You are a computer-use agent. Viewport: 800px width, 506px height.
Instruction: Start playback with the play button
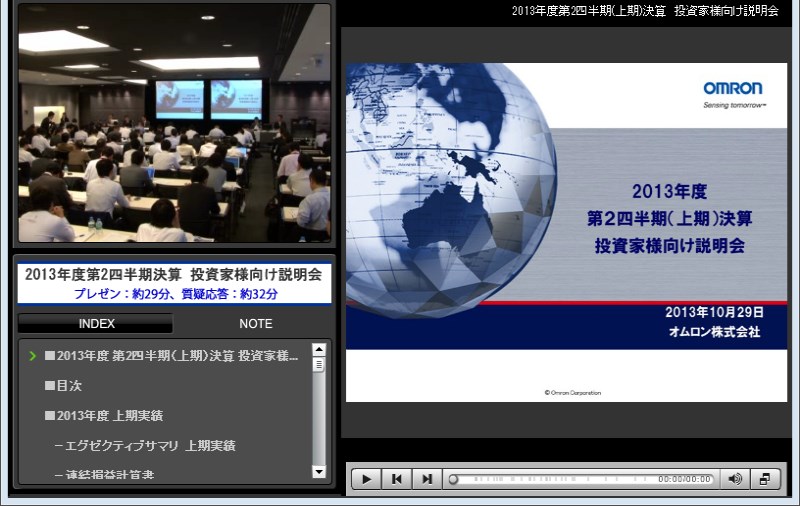[x=366, y=478]
